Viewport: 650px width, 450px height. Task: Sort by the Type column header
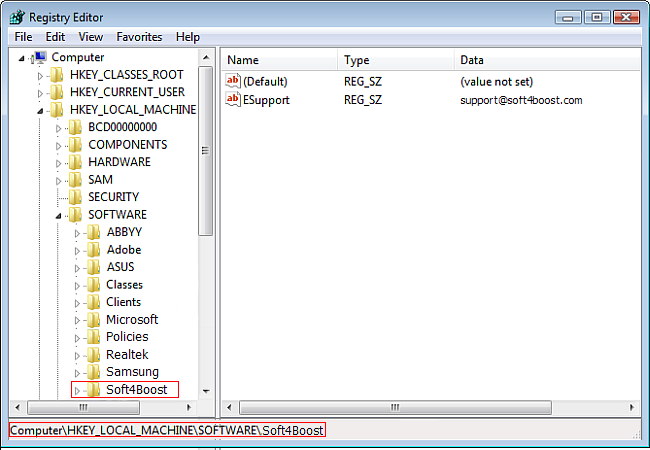(x=396, y=60)
